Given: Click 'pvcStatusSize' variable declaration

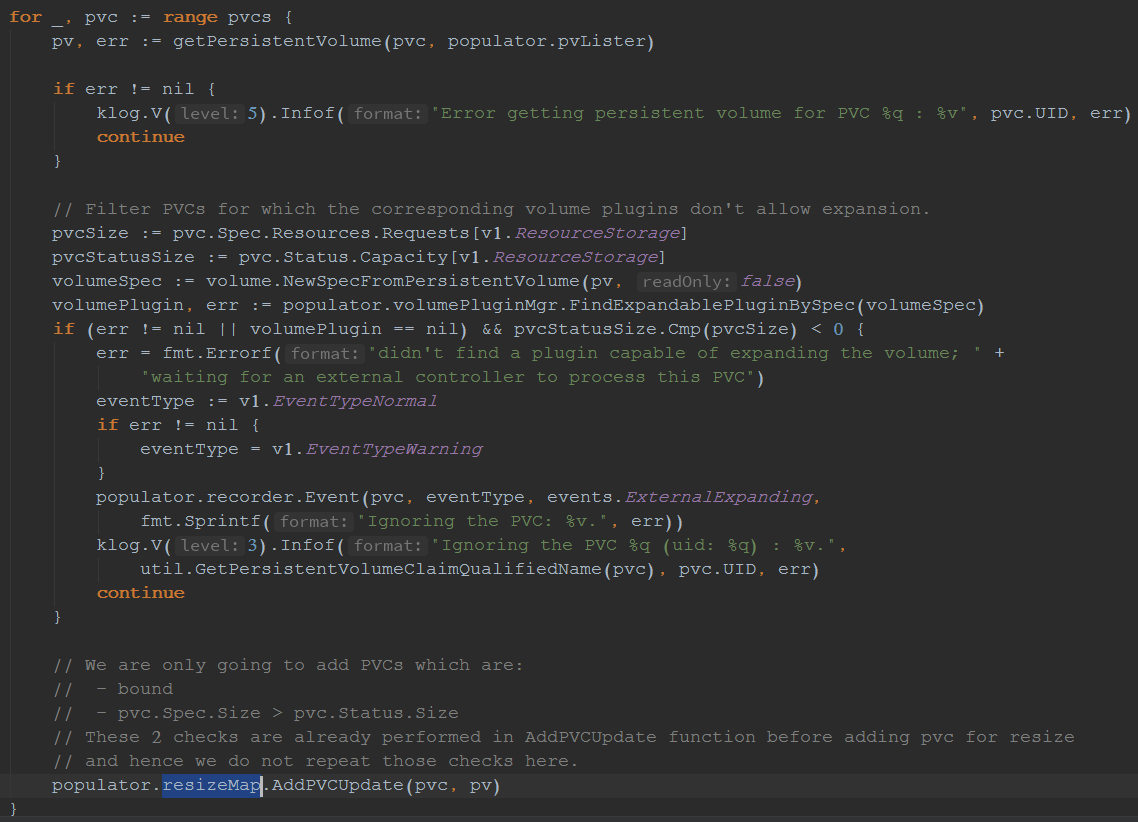Looking at the screenshot, I should [123, 257].
